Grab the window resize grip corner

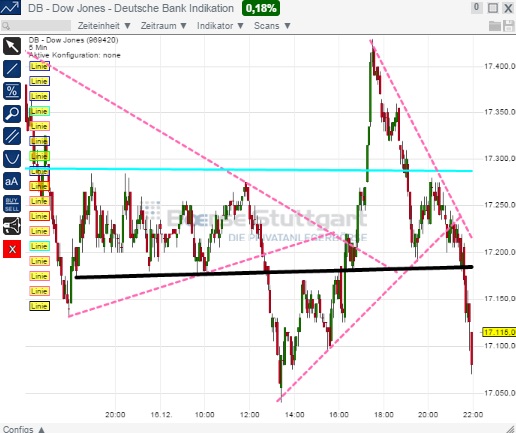511,429
